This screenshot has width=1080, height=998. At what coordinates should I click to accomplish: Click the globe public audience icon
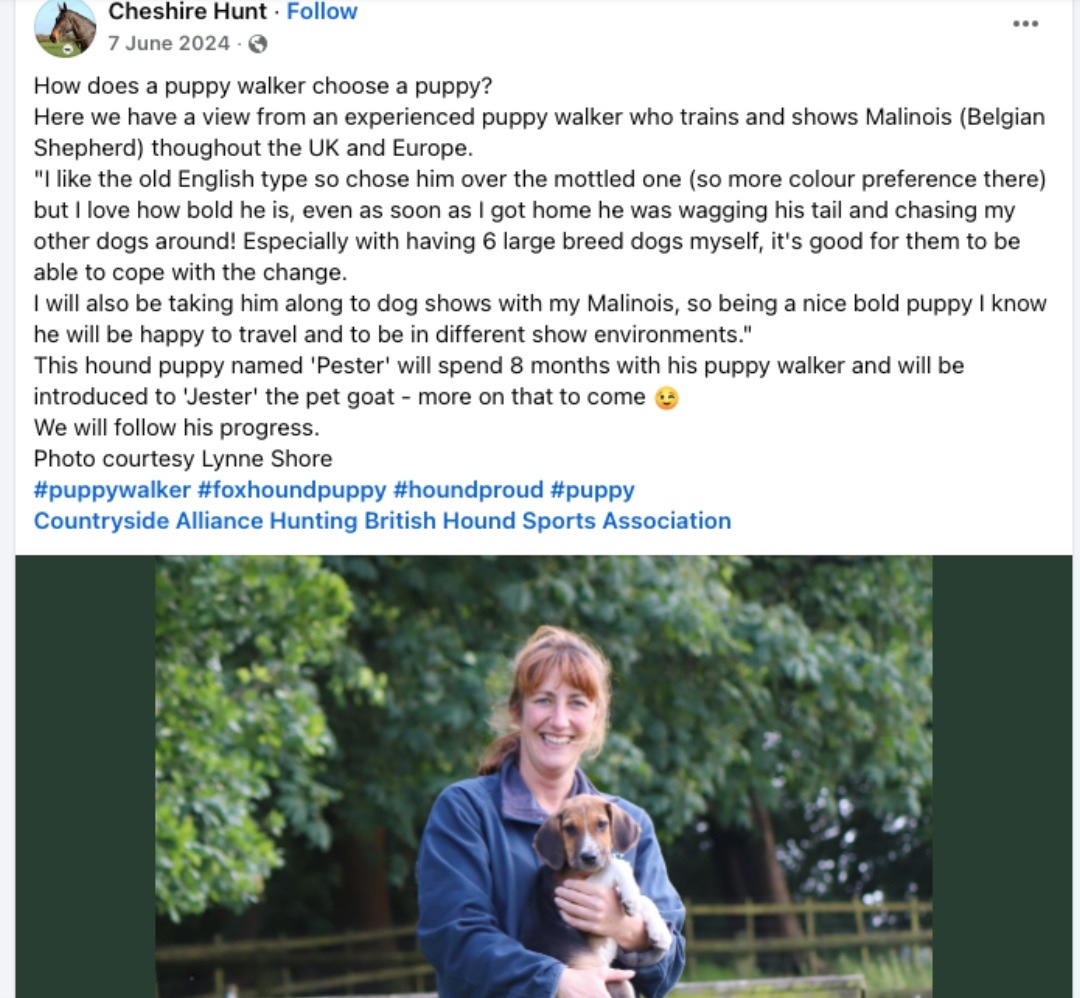pos(258,44)
